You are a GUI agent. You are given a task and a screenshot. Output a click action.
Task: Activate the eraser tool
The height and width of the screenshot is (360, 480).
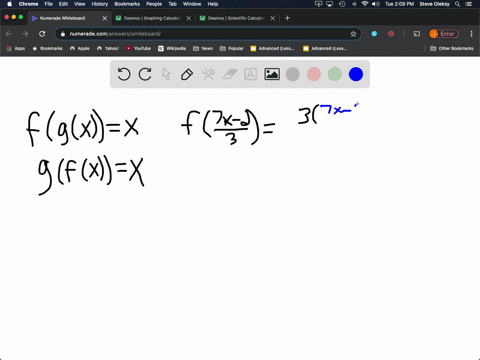click(229, 74)
